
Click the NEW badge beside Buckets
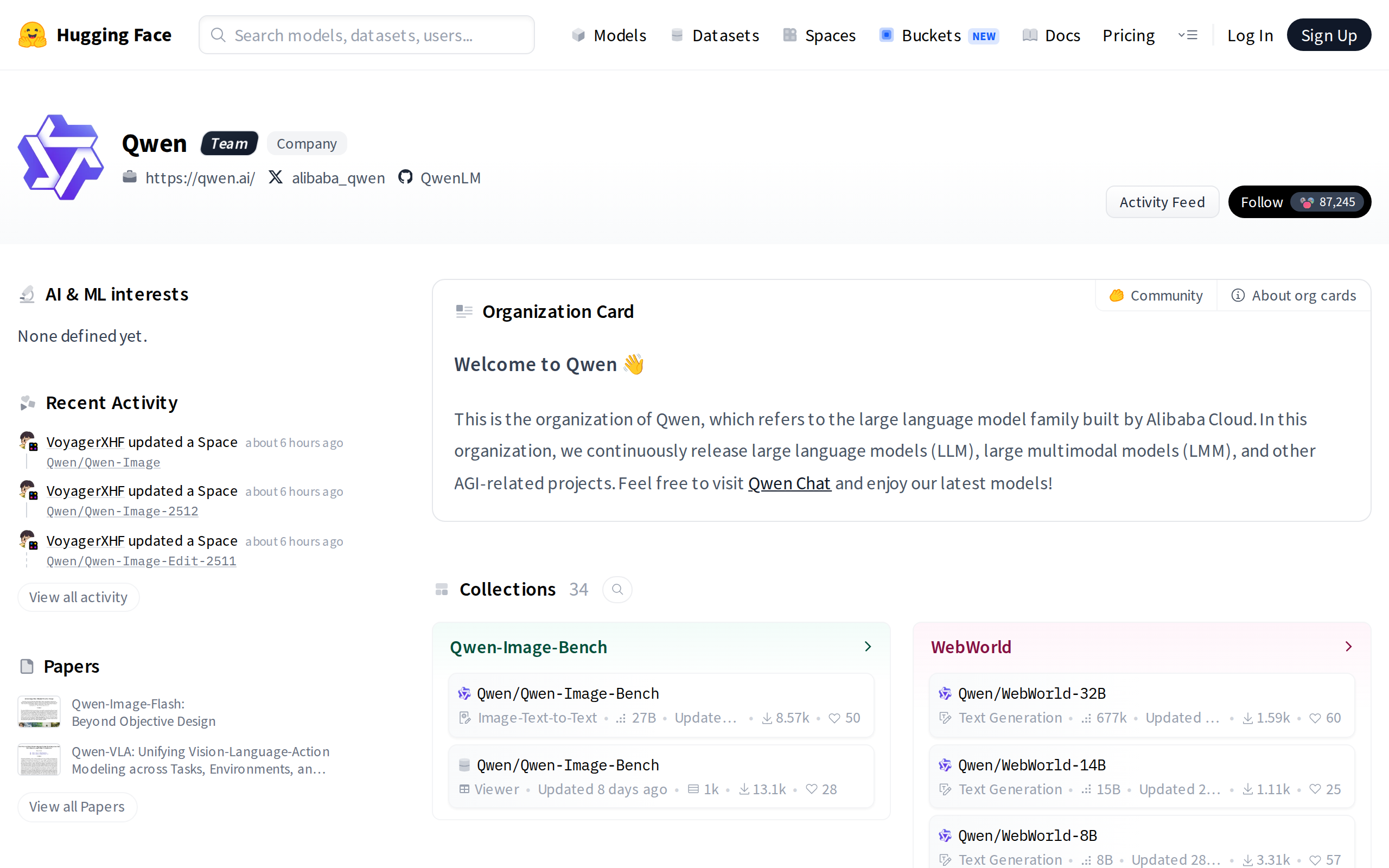click(x=984, y=36)
